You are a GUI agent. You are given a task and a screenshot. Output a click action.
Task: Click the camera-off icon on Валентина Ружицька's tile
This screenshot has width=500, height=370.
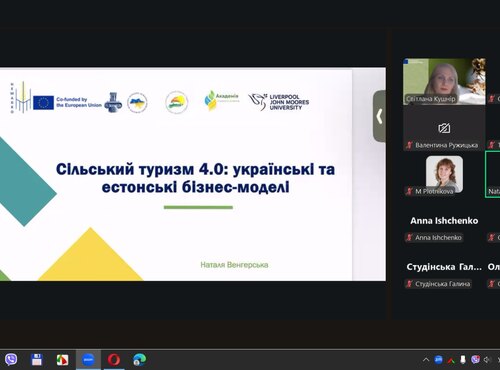tap(444, 128)
